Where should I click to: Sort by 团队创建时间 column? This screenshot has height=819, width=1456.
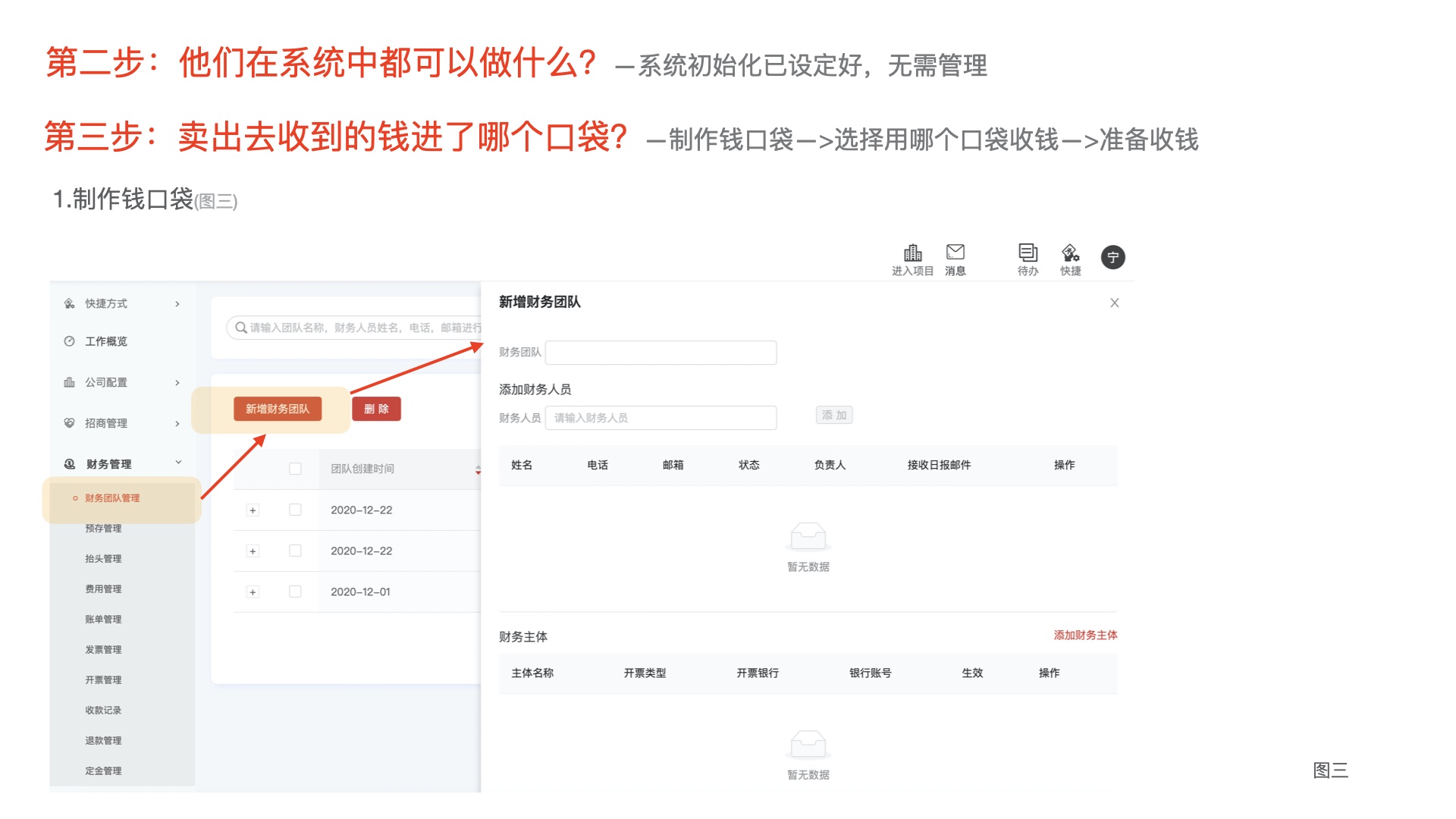(477, 469)
